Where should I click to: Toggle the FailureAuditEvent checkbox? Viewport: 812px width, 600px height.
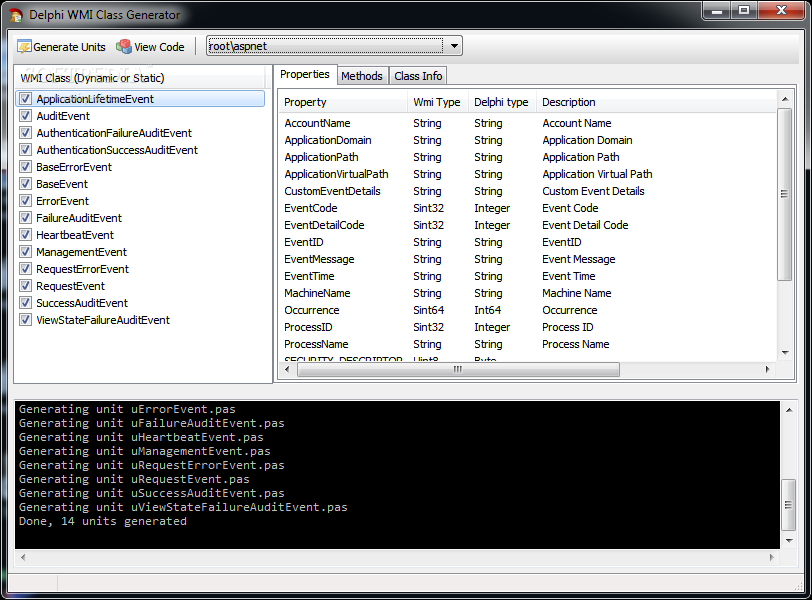pos(25,217)
